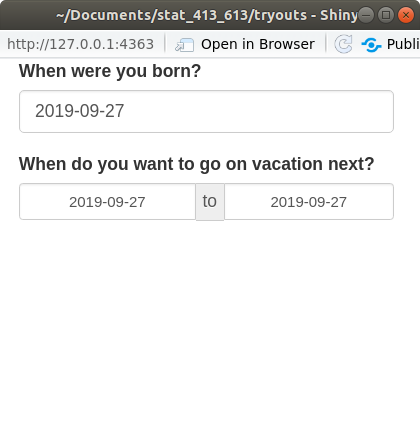The height and width of the screenshot is (426, 420).
Task: Open the vacation end date field
Action: click(x=309, y=202)
